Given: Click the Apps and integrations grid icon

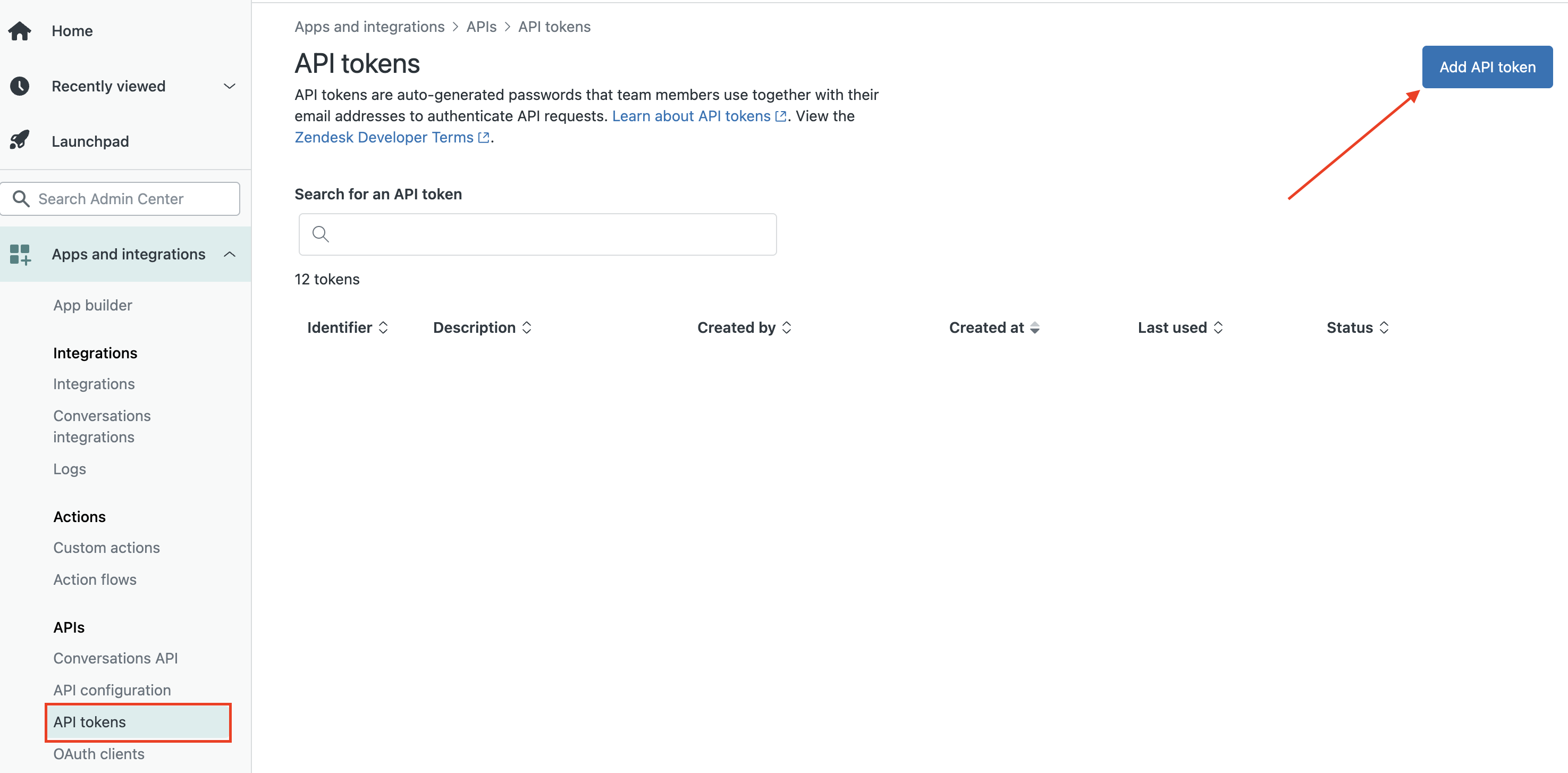Looking at the screenshot, I should (x=20, y=255).
